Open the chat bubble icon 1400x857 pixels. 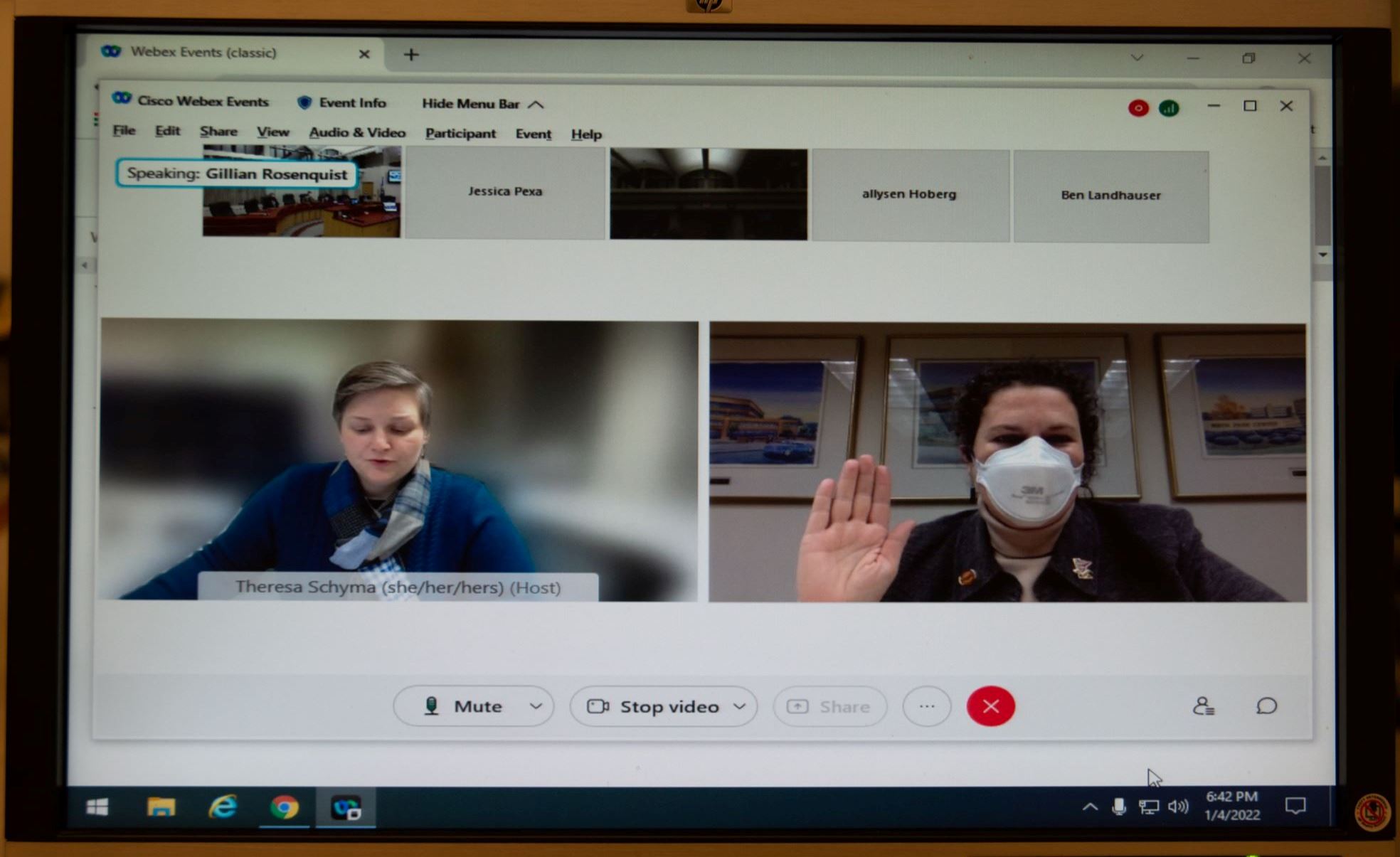click(1266, 706)
